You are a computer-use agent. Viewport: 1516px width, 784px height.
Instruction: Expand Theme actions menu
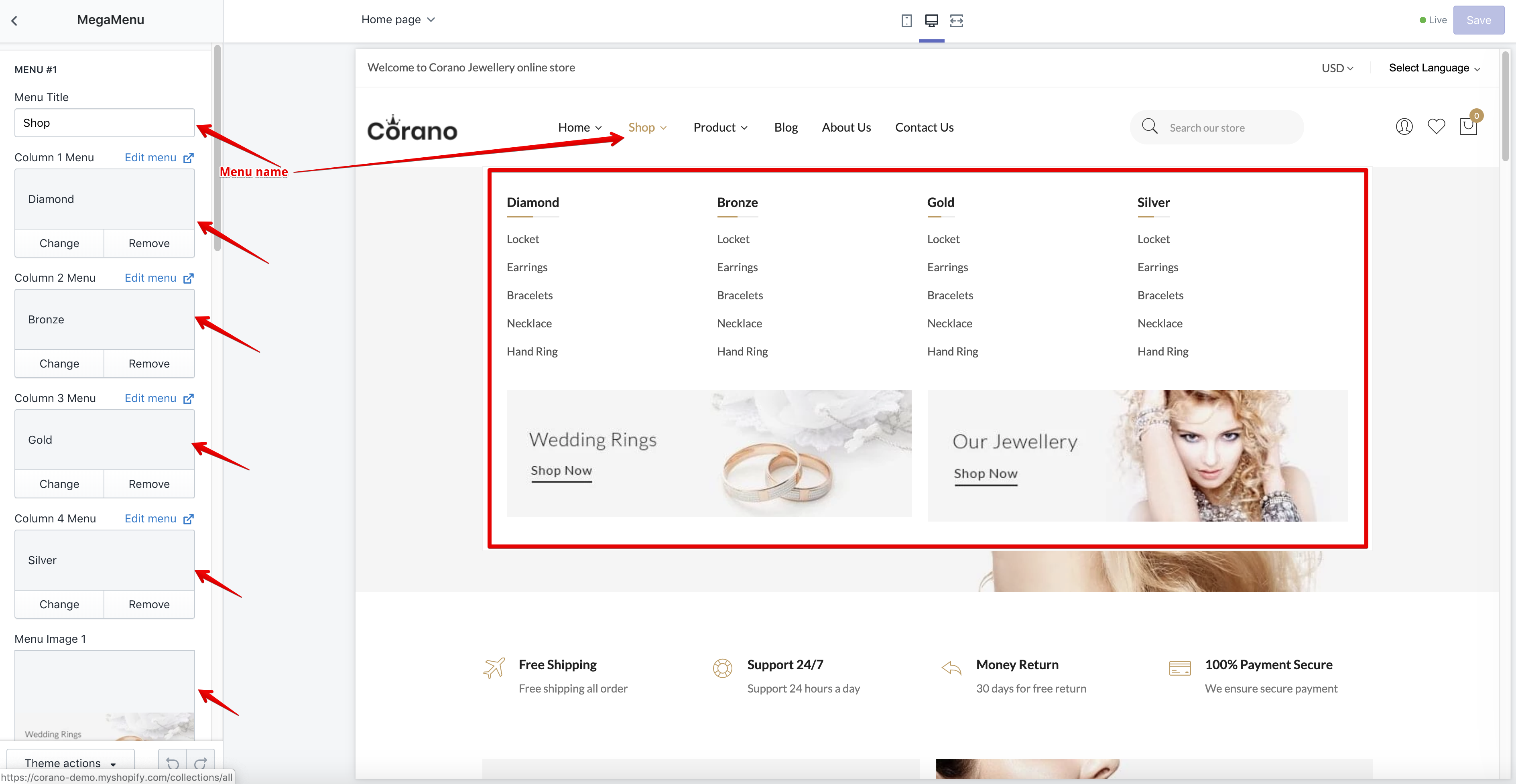click(70, 763)
